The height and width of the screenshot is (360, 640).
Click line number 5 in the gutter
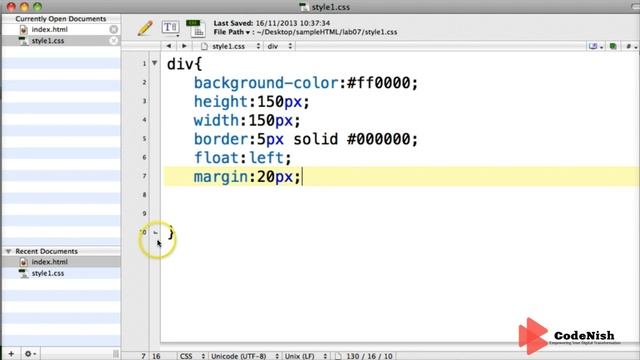(x=144, y=139)
